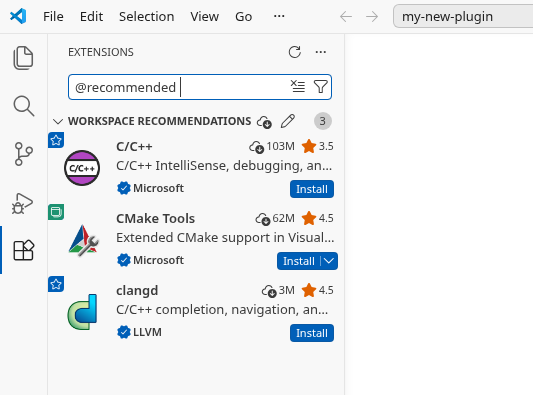Click the 'C/C++ IntelliSense, debugging' description
The width and height of the screenshot is (533, 395).
224,166
